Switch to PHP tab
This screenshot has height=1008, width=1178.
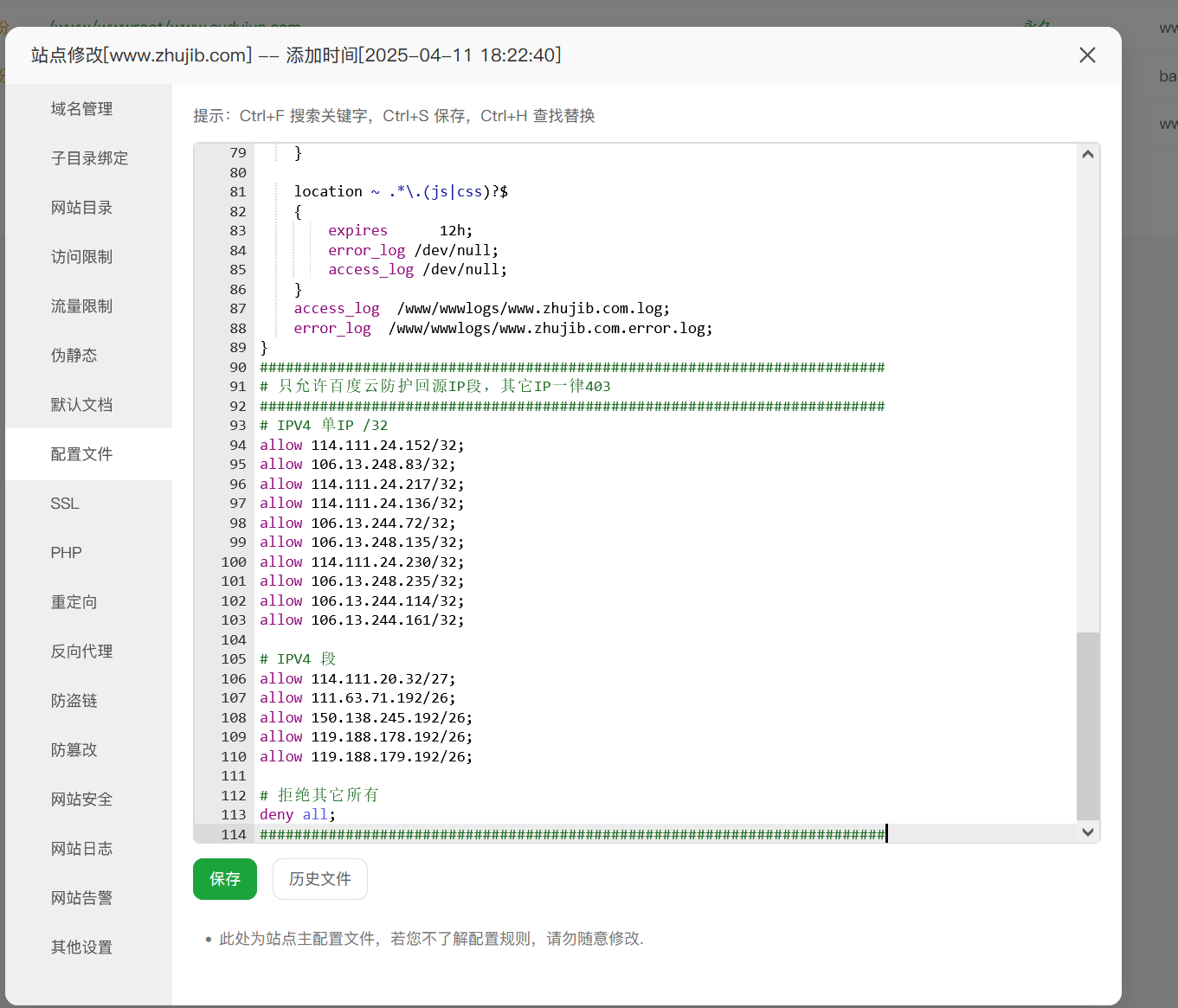[x=67, y=553]
